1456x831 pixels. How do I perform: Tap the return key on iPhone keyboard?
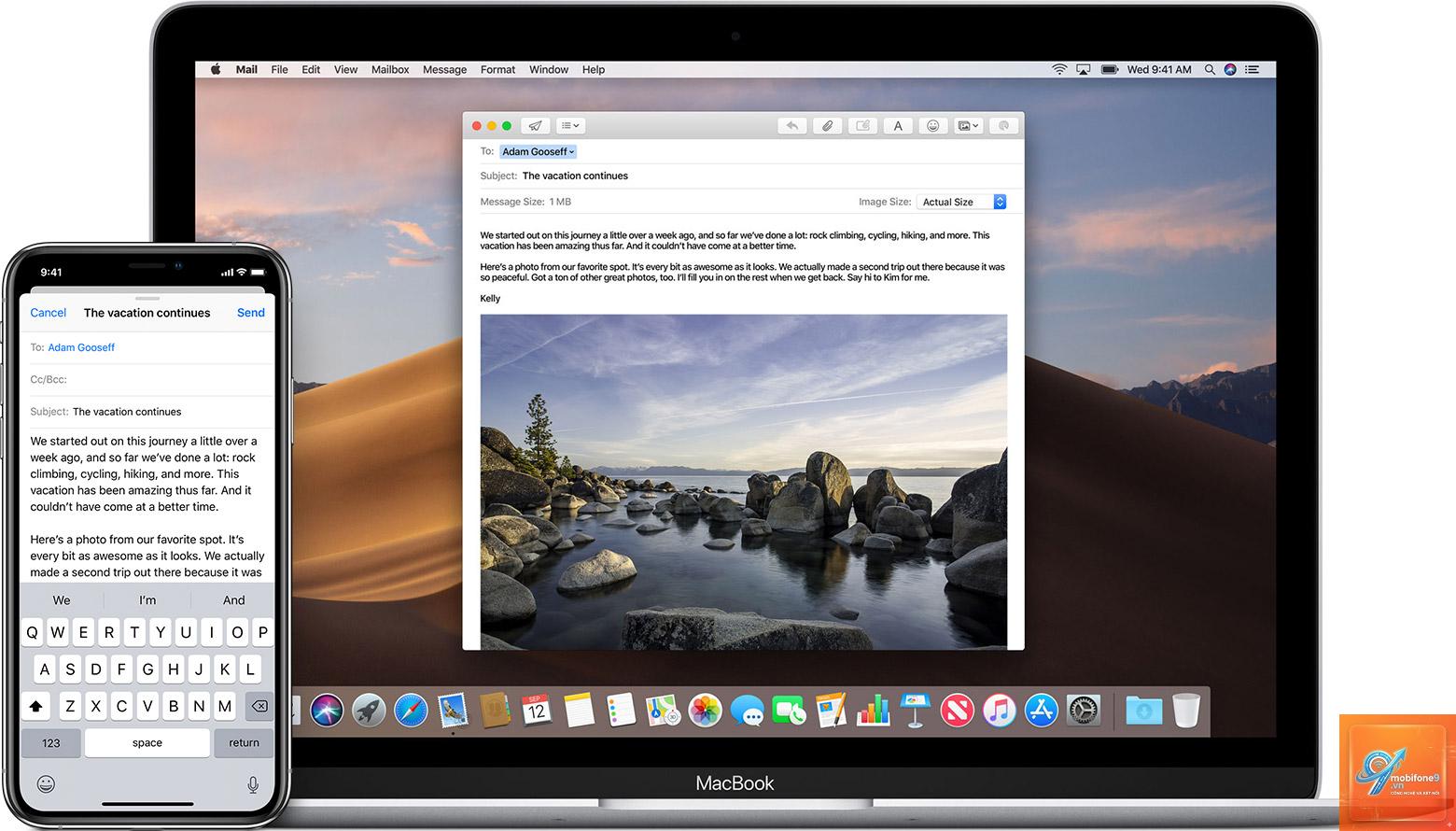pos(244,743)
